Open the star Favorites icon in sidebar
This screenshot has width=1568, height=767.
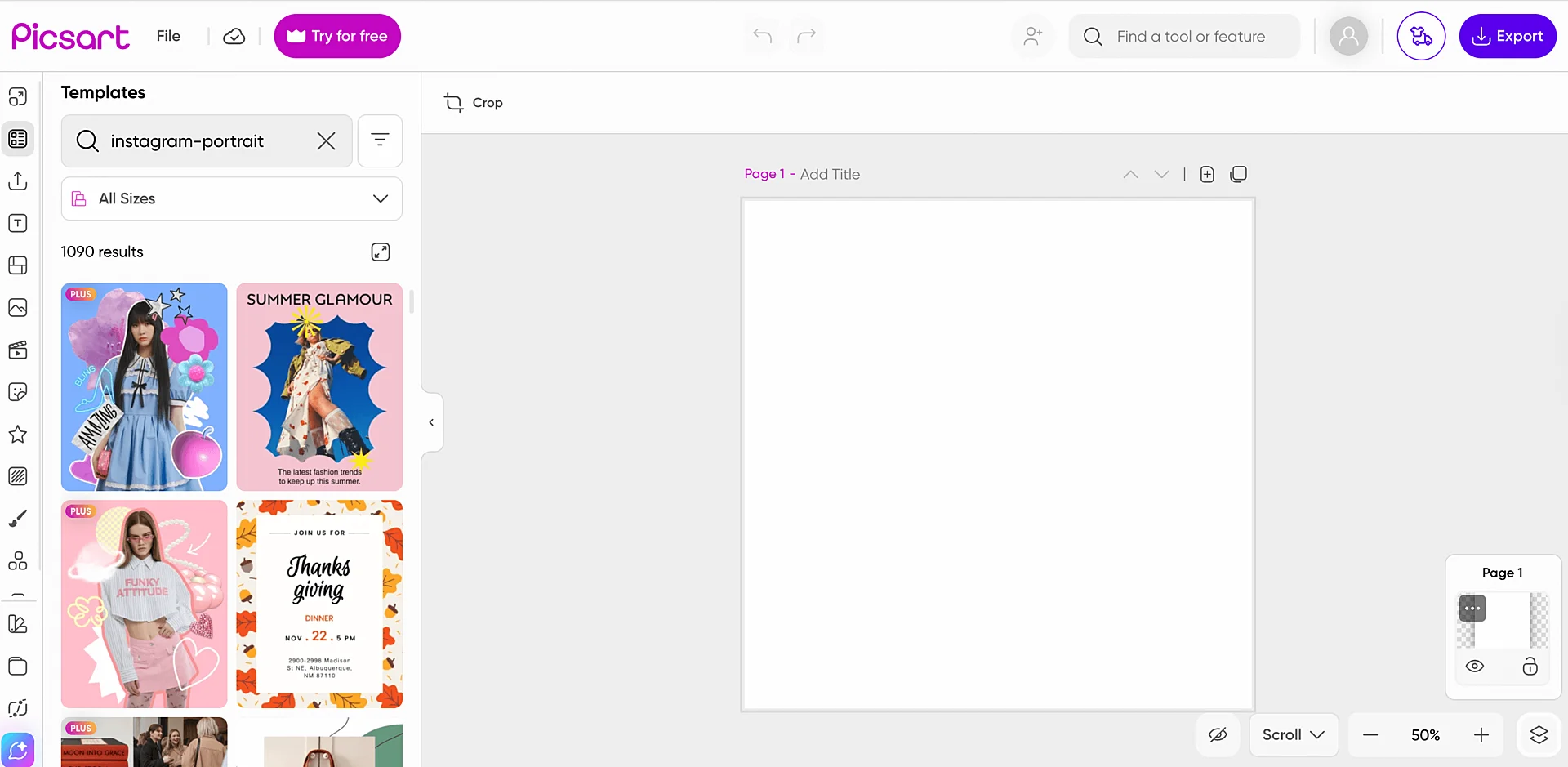[x=18, y=435]
